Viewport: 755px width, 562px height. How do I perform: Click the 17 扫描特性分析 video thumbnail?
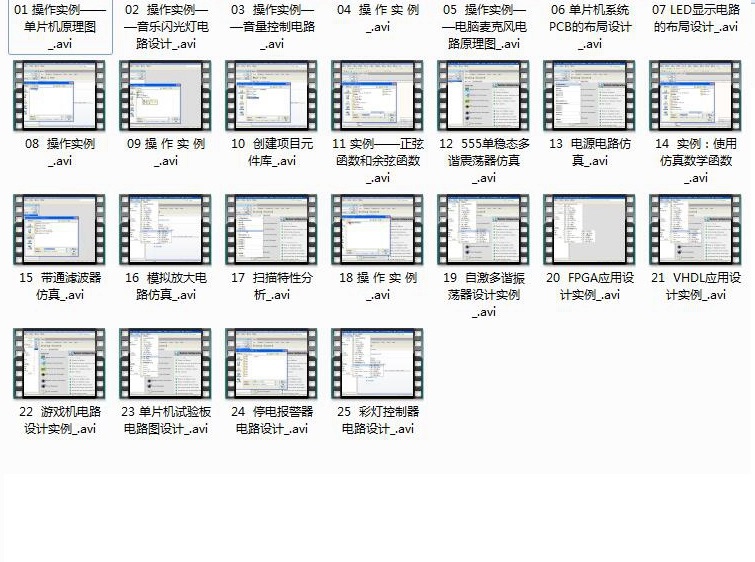click(x=271, y=229)
